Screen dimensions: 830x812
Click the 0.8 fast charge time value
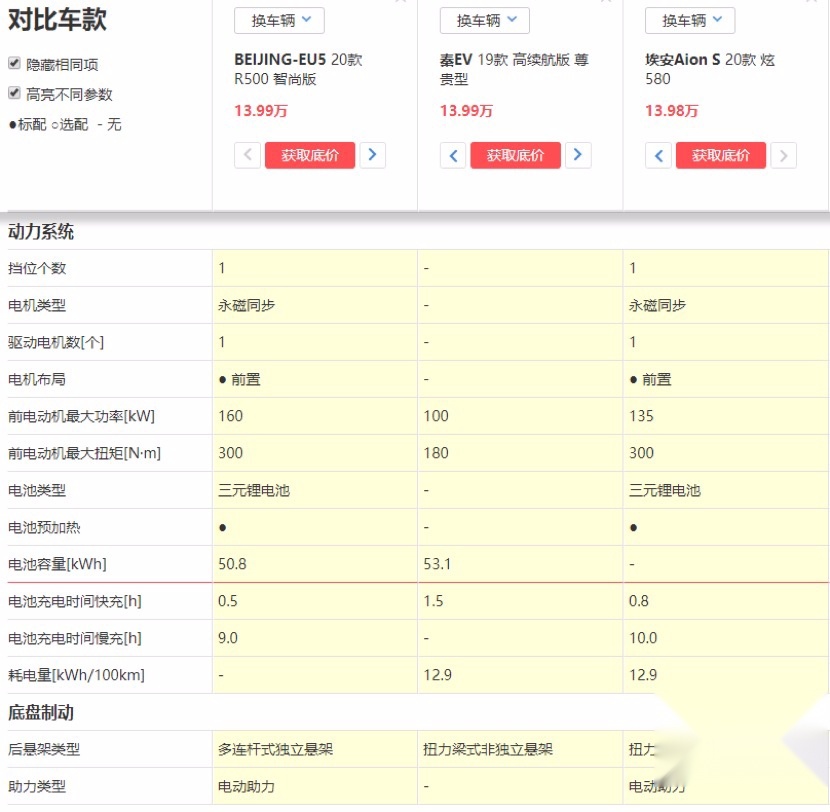pos(638,601)
